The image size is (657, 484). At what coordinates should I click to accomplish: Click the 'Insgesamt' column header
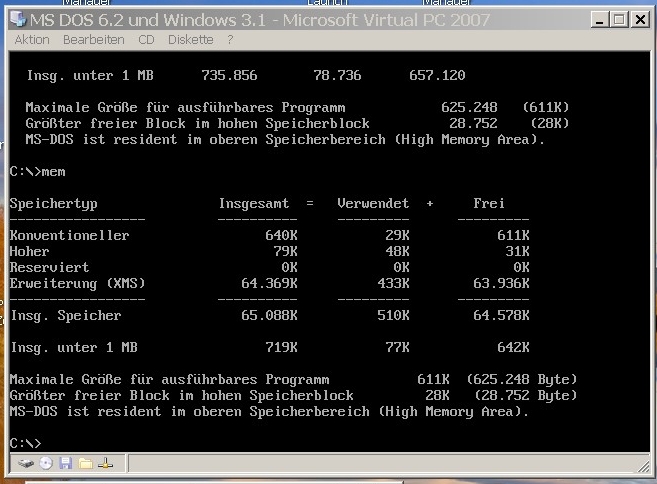coord(254,203)
